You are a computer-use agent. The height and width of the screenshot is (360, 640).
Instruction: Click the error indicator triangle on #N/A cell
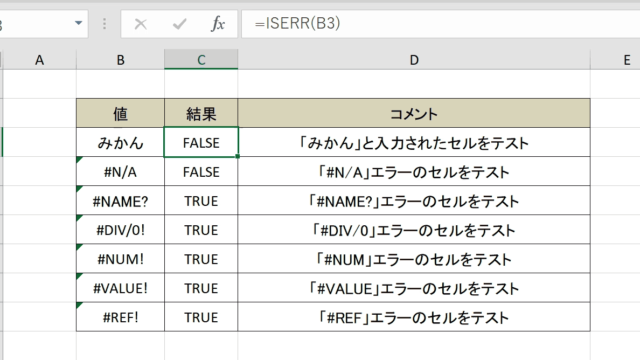pos(79,160)
